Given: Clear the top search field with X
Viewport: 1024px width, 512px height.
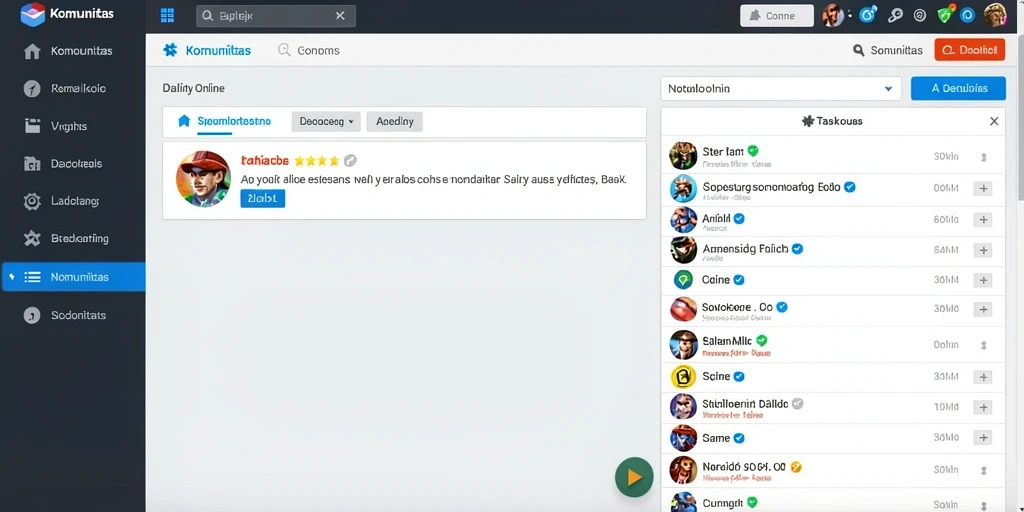Looking at the screenshot, I should [x=340, y=16].
